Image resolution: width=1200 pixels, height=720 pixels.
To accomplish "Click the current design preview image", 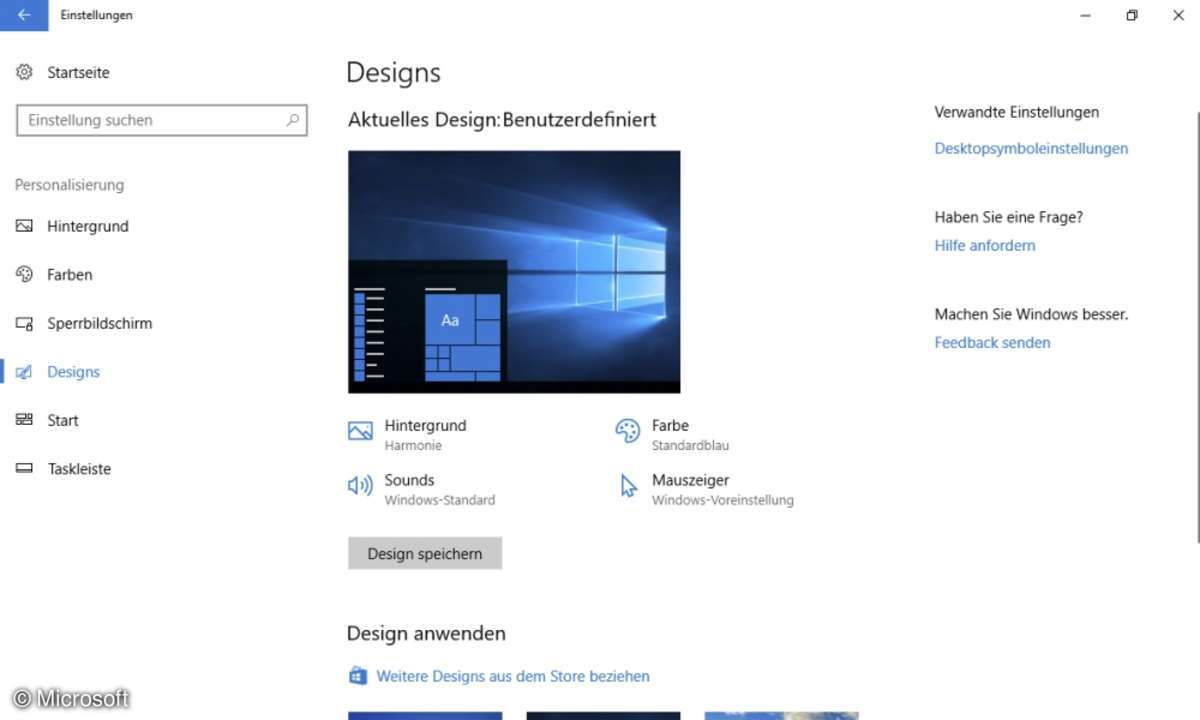I will pos(514,272).
